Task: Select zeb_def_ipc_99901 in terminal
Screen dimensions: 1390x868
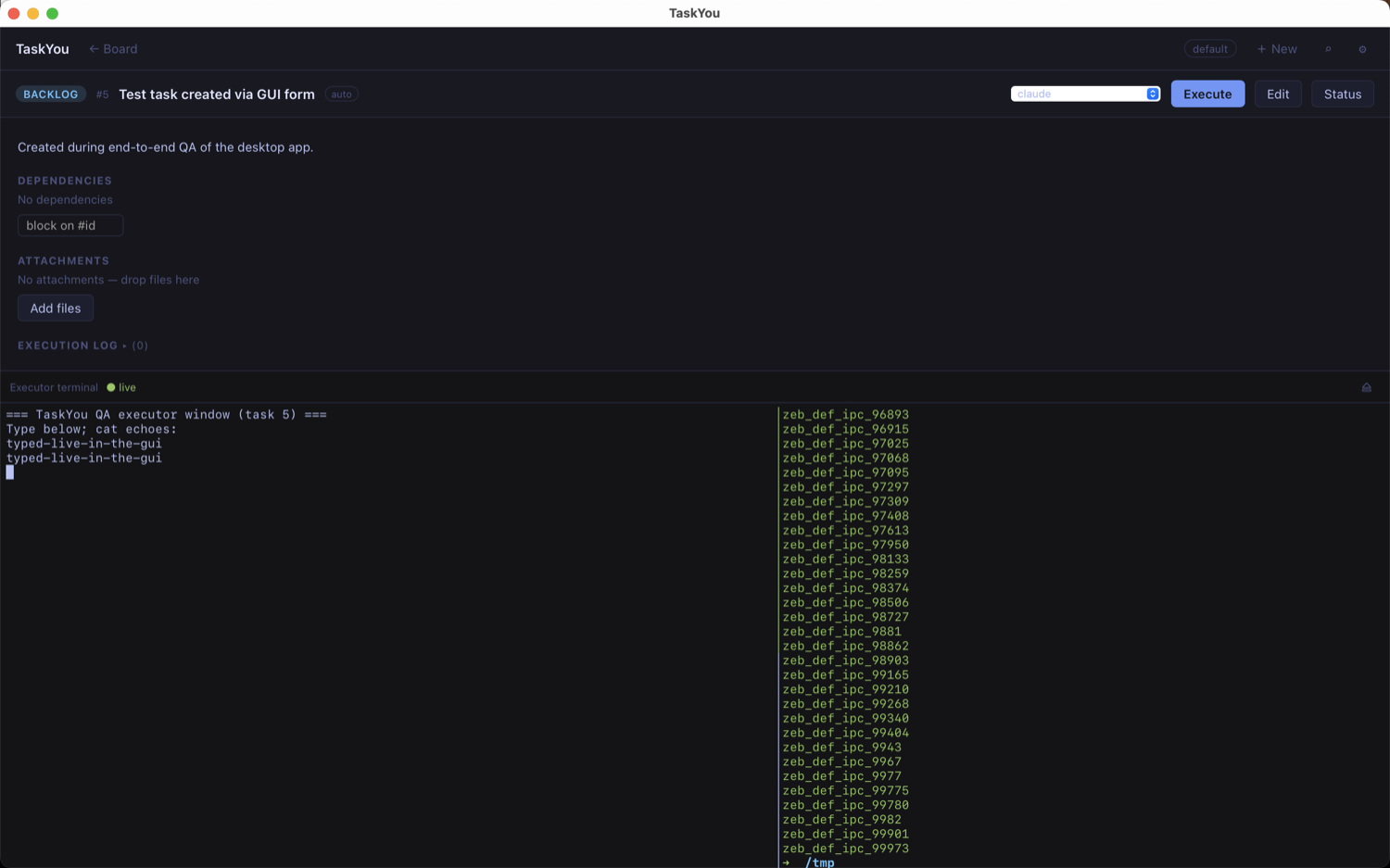Action: tap(845, 834)
